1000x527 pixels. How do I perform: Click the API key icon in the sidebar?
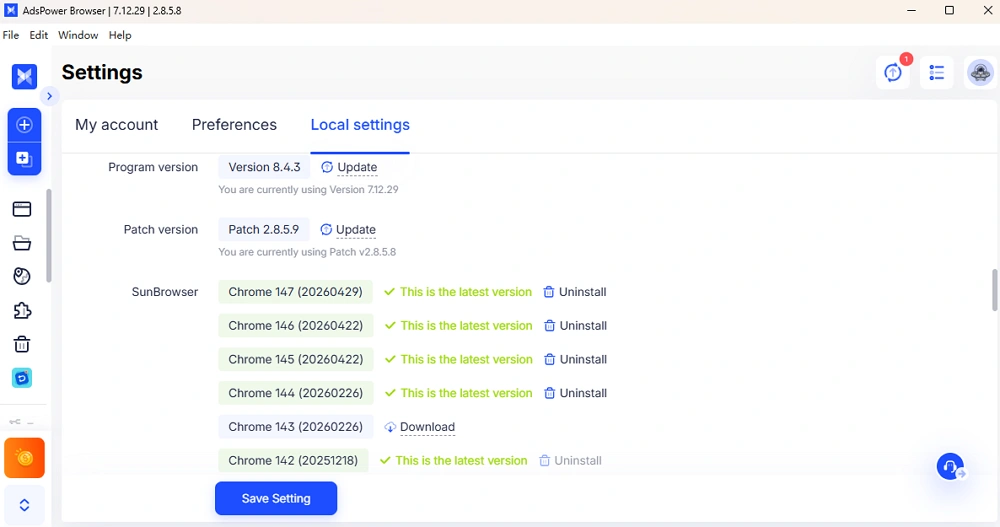pyautogui.click(x=15, y=422)
